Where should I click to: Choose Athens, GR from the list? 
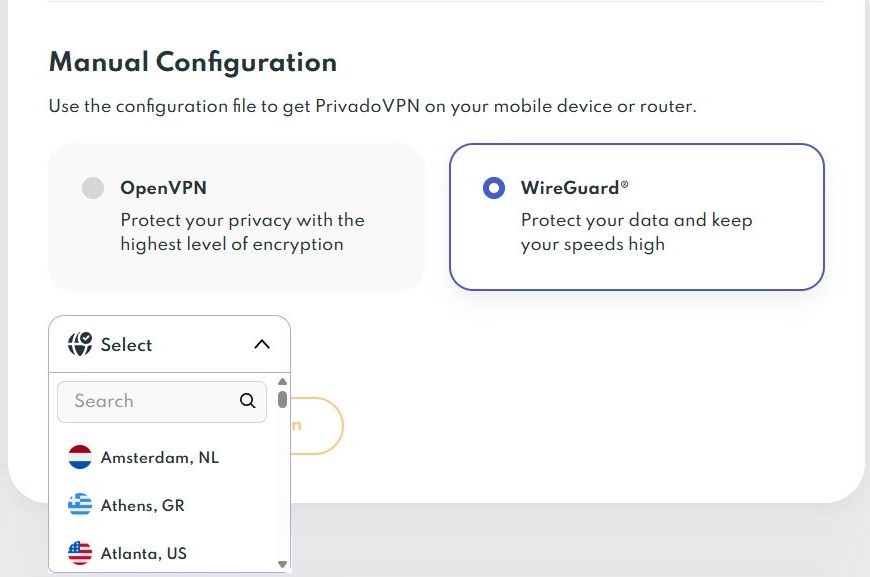click(143, 505)
